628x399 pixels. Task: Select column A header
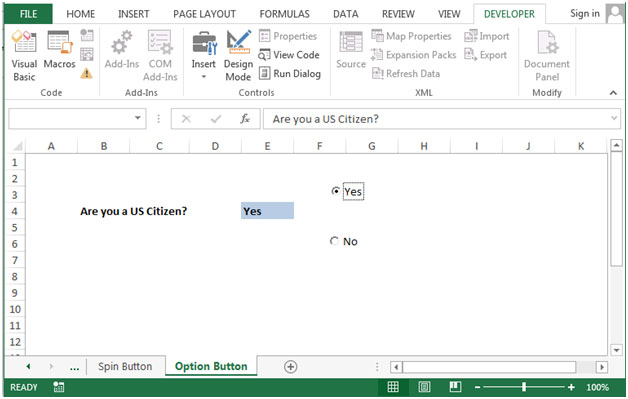[x=51, y=146]
